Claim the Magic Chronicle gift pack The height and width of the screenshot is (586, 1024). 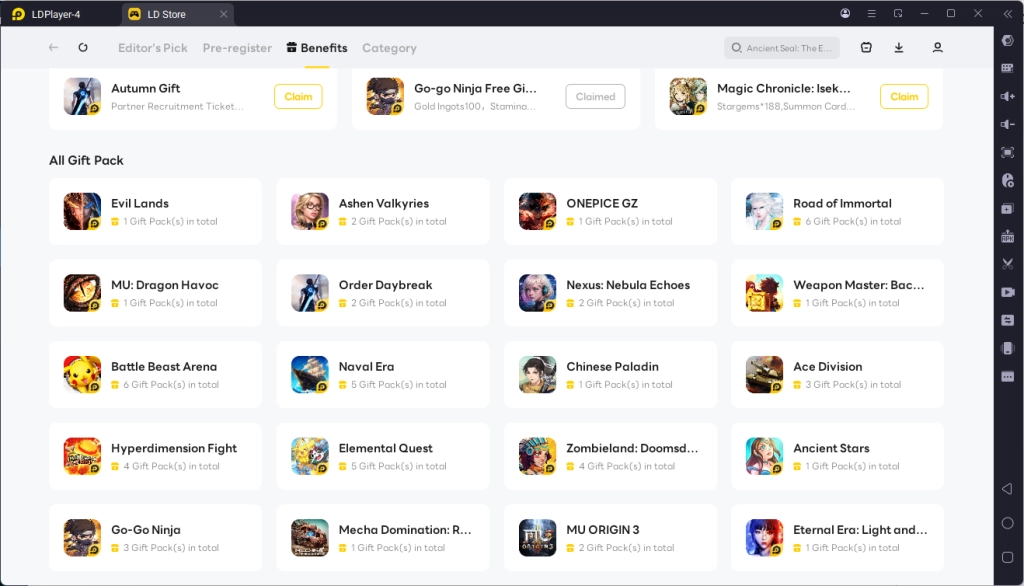(904, 97)
